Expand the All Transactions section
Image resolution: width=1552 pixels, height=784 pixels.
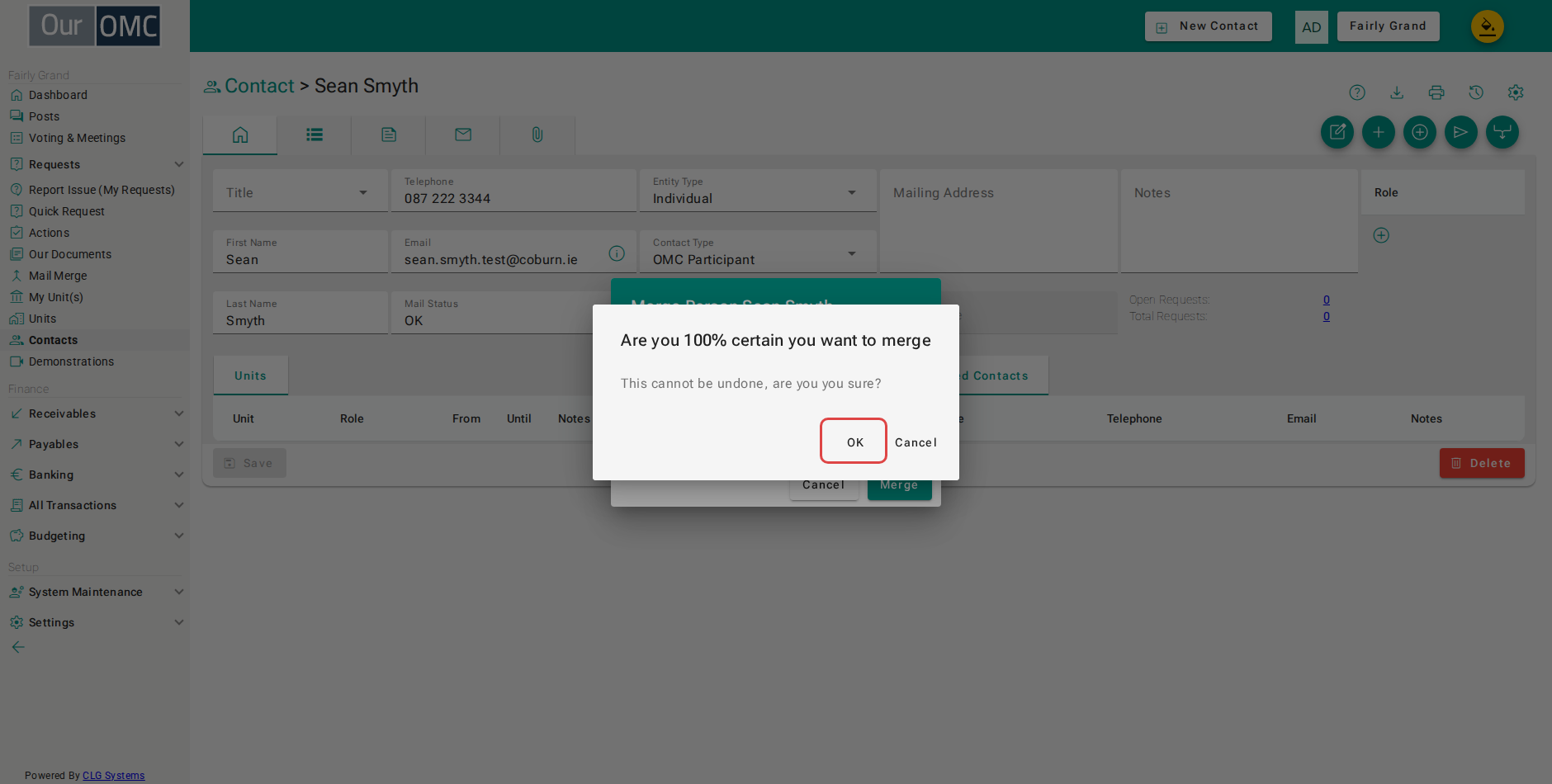(95, 505)
